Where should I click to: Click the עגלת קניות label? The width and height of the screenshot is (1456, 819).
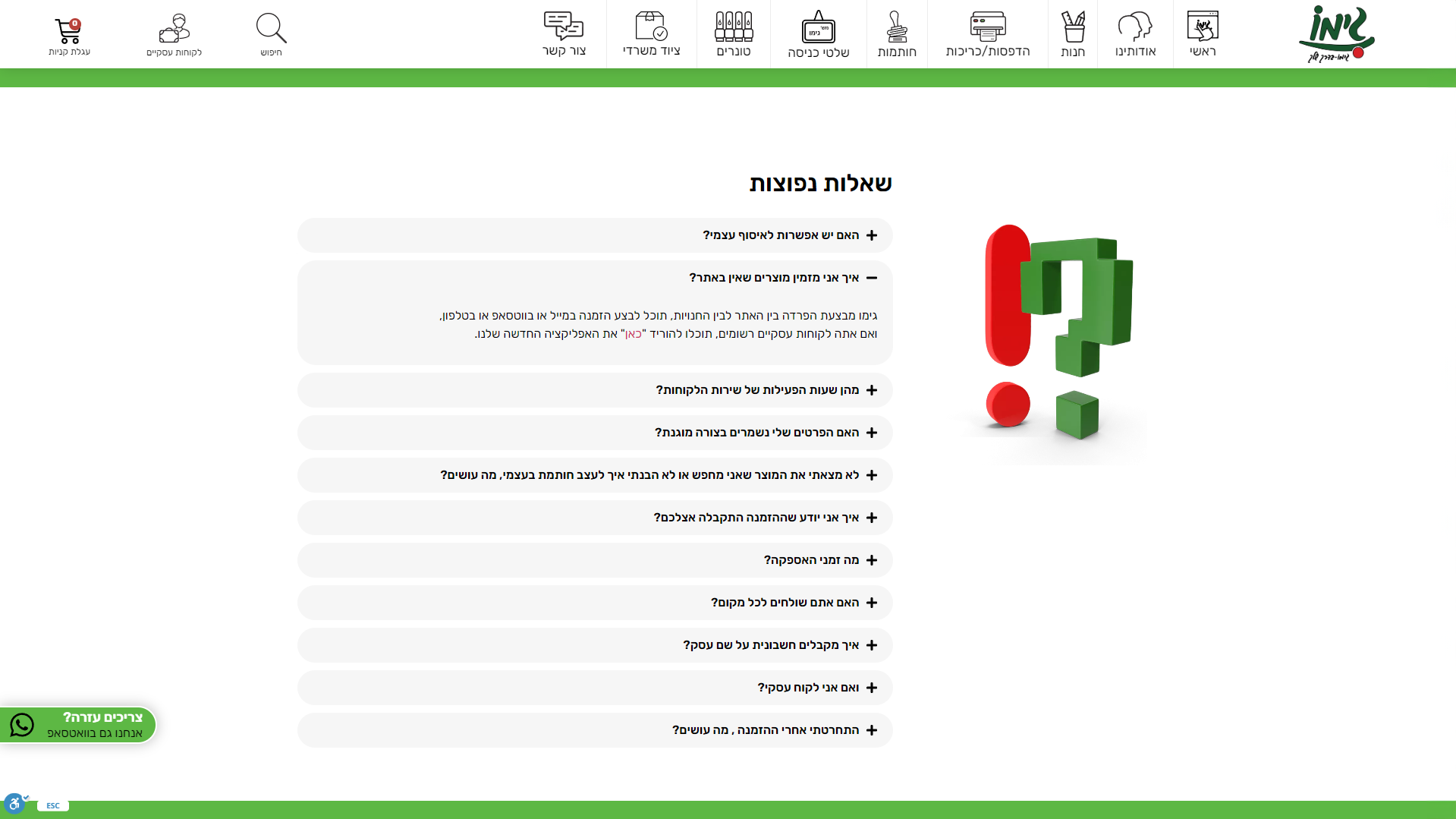click(69, 52)
